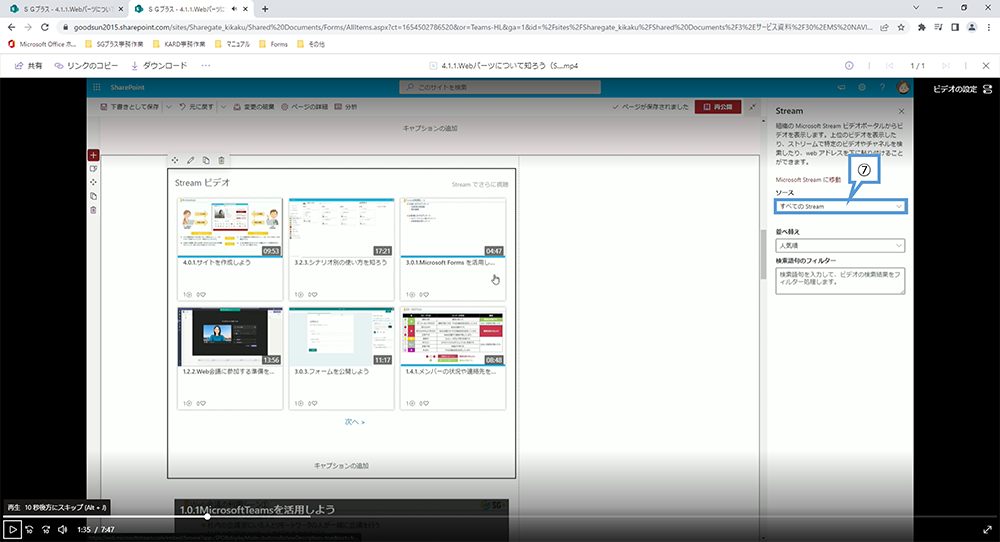Open the user profile avatar

tap(903, 87)
